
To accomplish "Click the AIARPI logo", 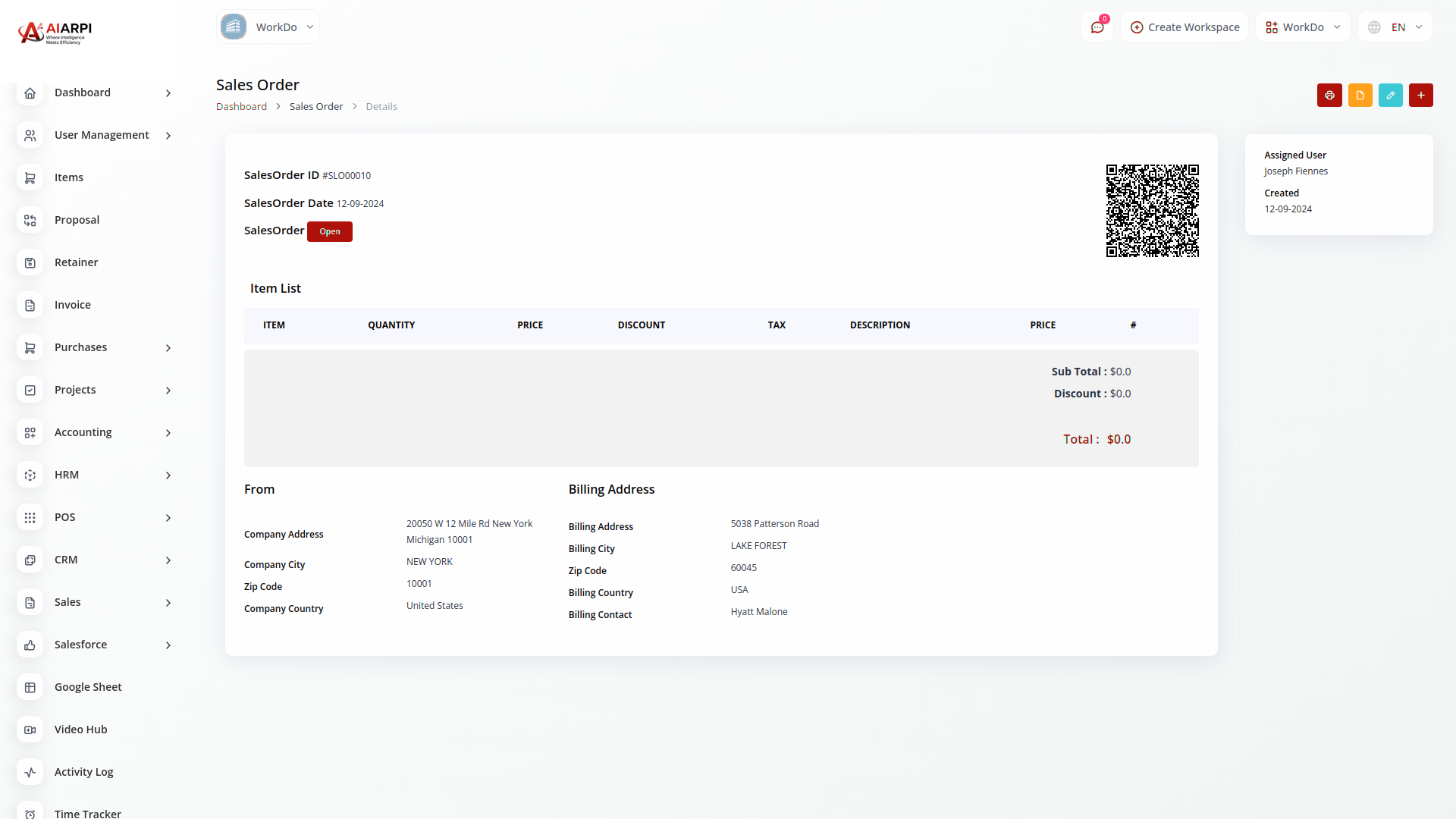I will click(x=55, y=32).
